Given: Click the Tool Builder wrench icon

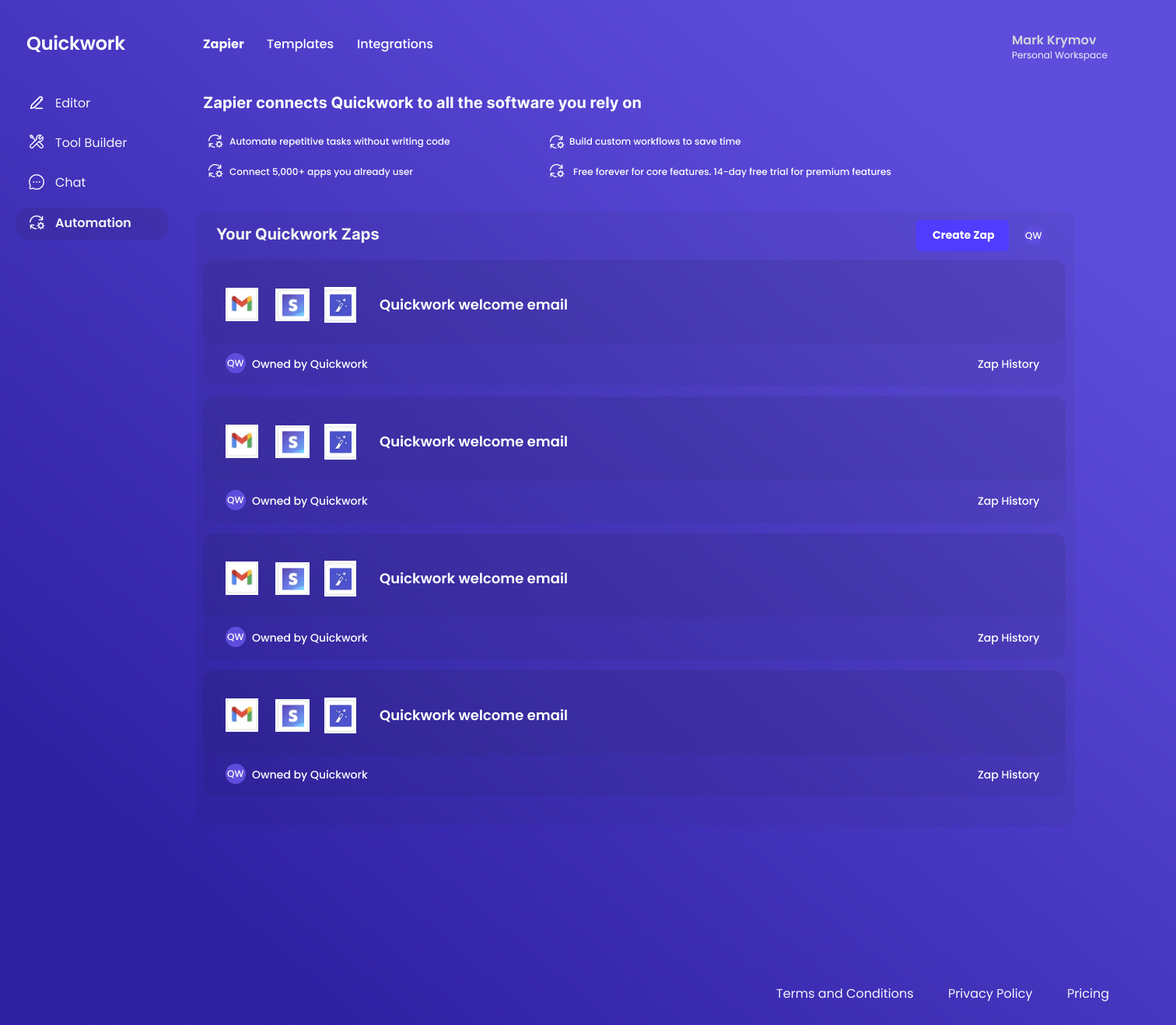Looking at the screenshot, I should [37, 142].
